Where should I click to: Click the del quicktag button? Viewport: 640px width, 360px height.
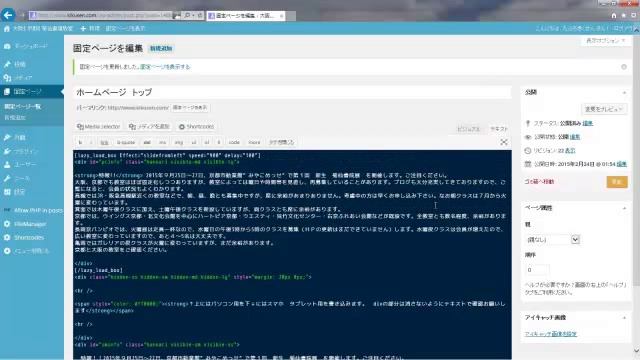click(x=147, y=142)
